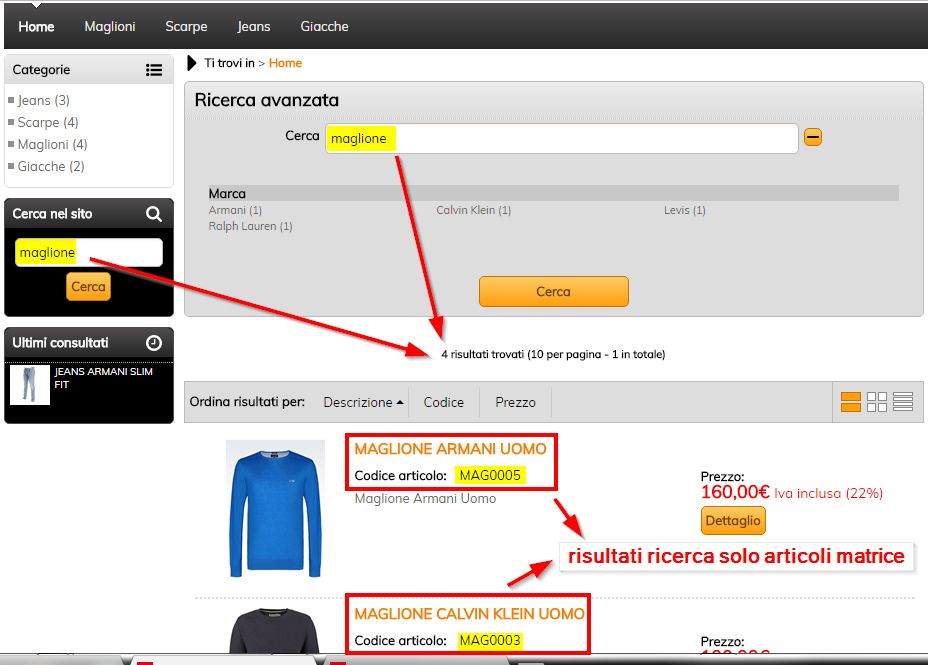Filter by brand Ralph Lauren (1)

tap(250, 226)
